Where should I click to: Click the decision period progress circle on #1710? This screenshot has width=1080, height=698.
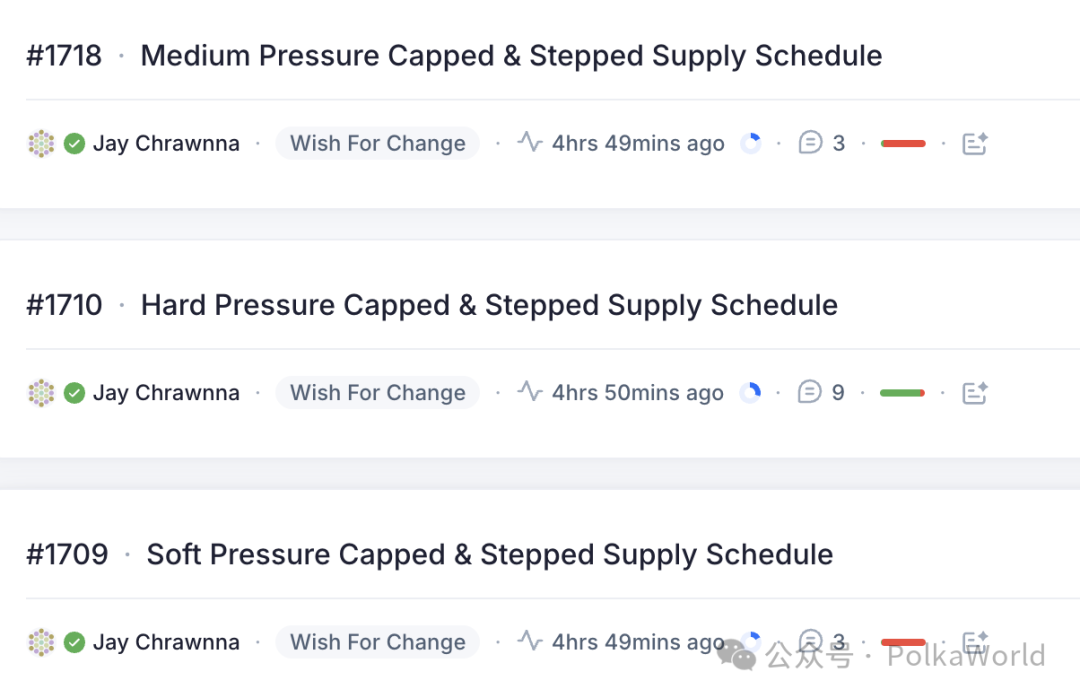coord(750,393)
